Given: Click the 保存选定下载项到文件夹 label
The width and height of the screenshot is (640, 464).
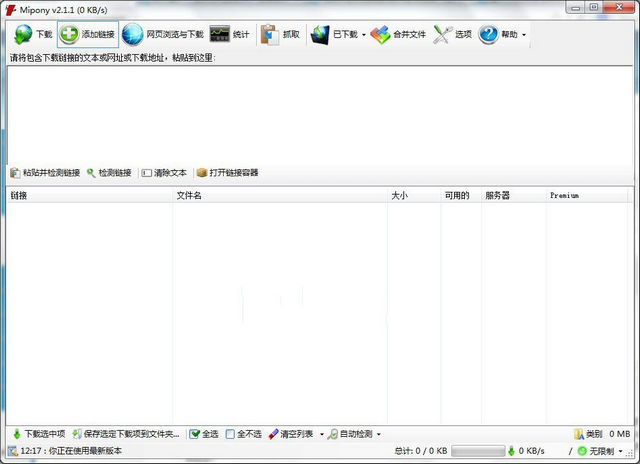Looking at the screenshot, I should (131, 434).
